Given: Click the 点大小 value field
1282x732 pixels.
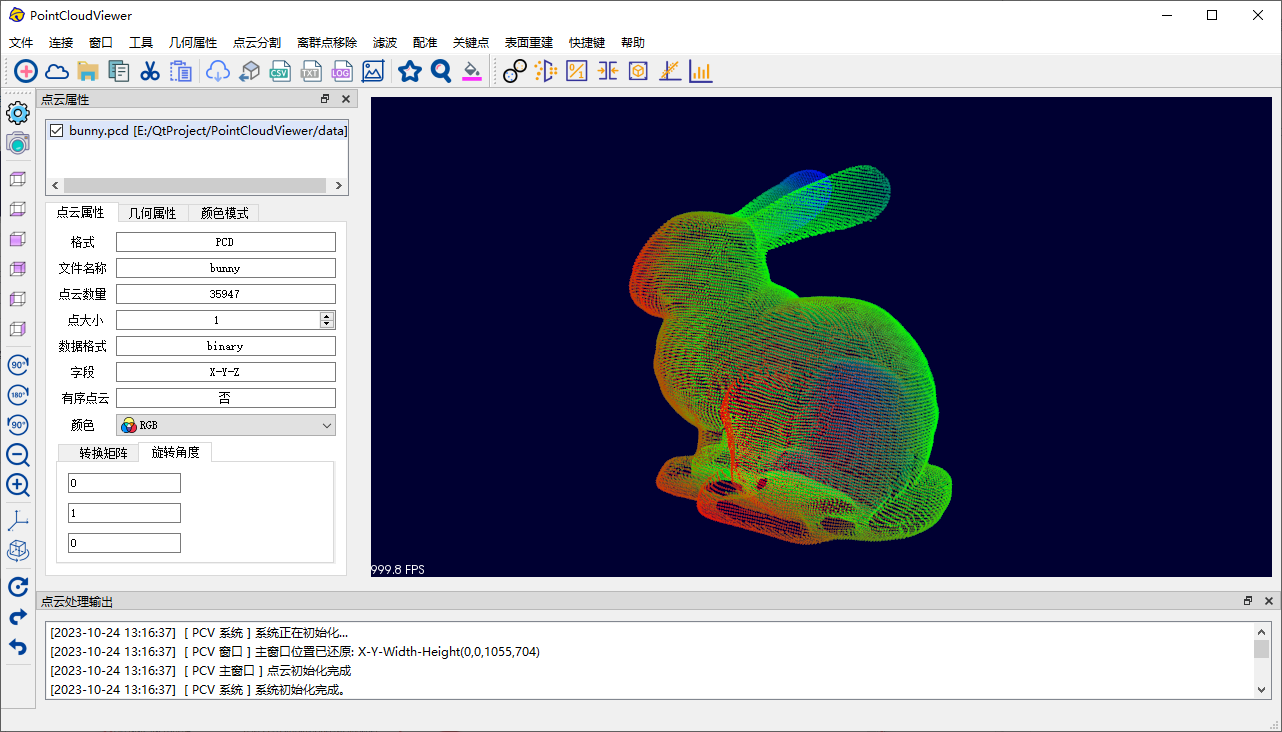Looking at the screenshot, I should (217, 320).
